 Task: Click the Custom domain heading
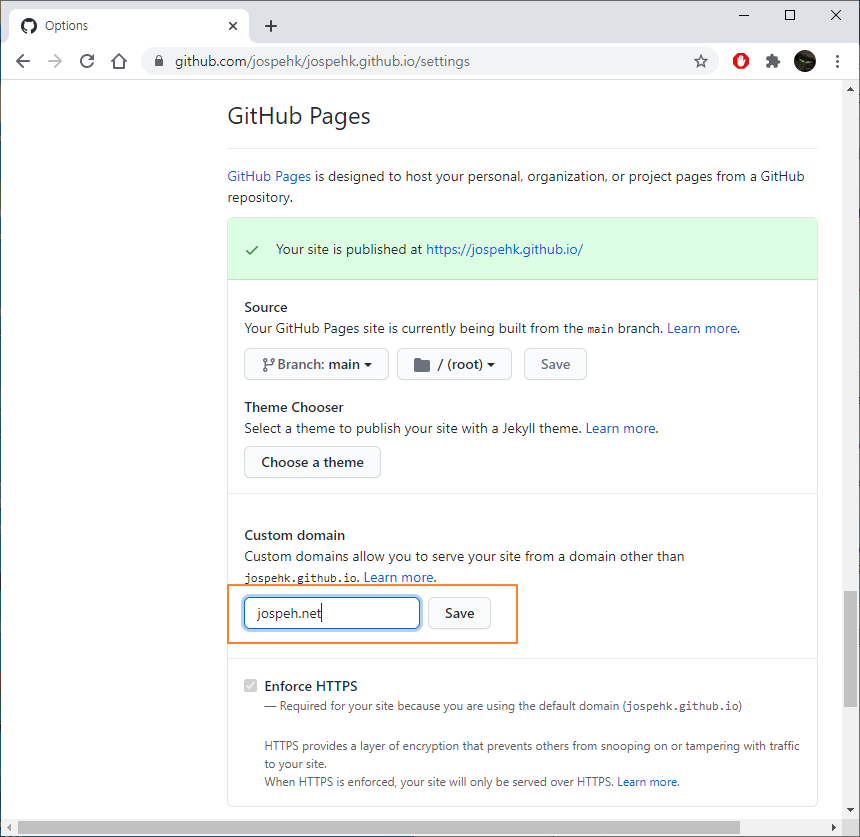295,535
